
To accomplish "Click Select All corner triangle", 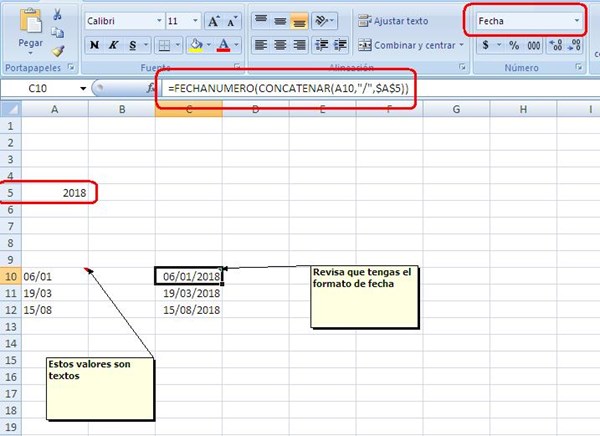I will [11, 109].
